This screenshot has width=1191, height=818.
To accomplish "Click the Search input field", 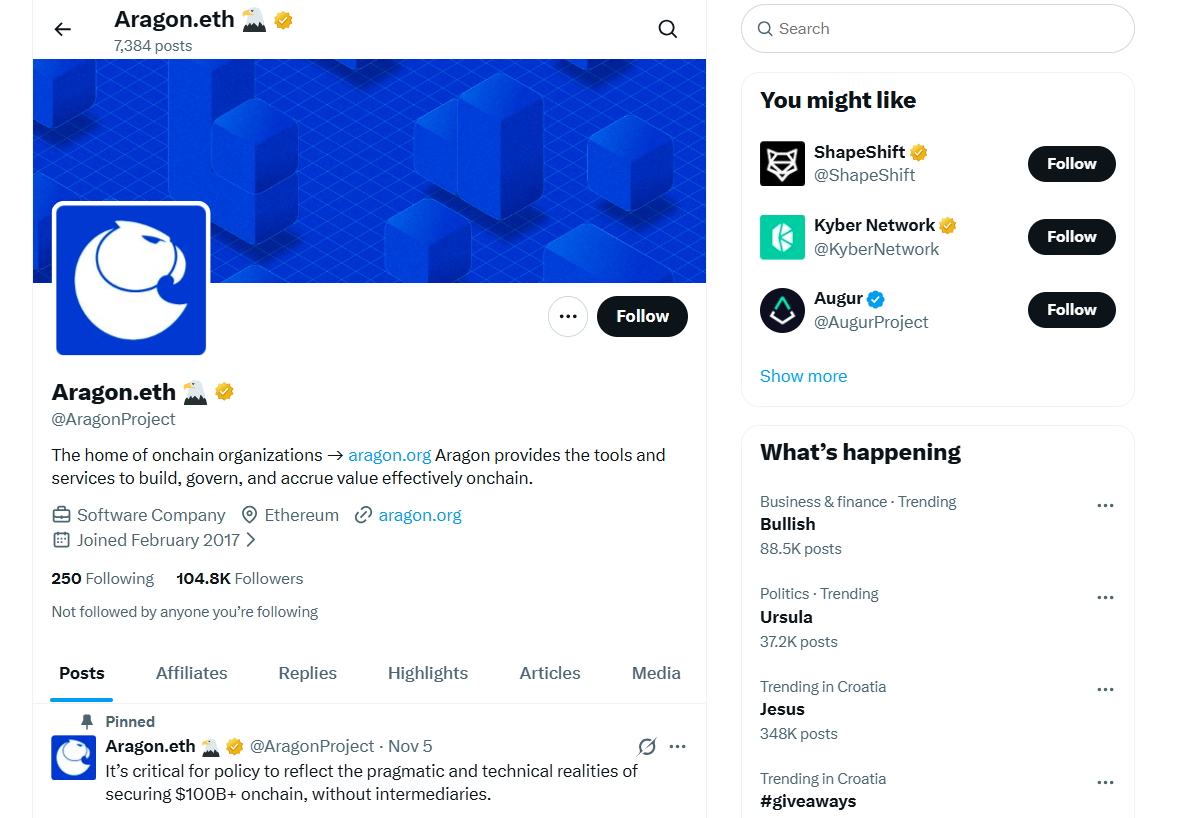I will tap(938, 29).
